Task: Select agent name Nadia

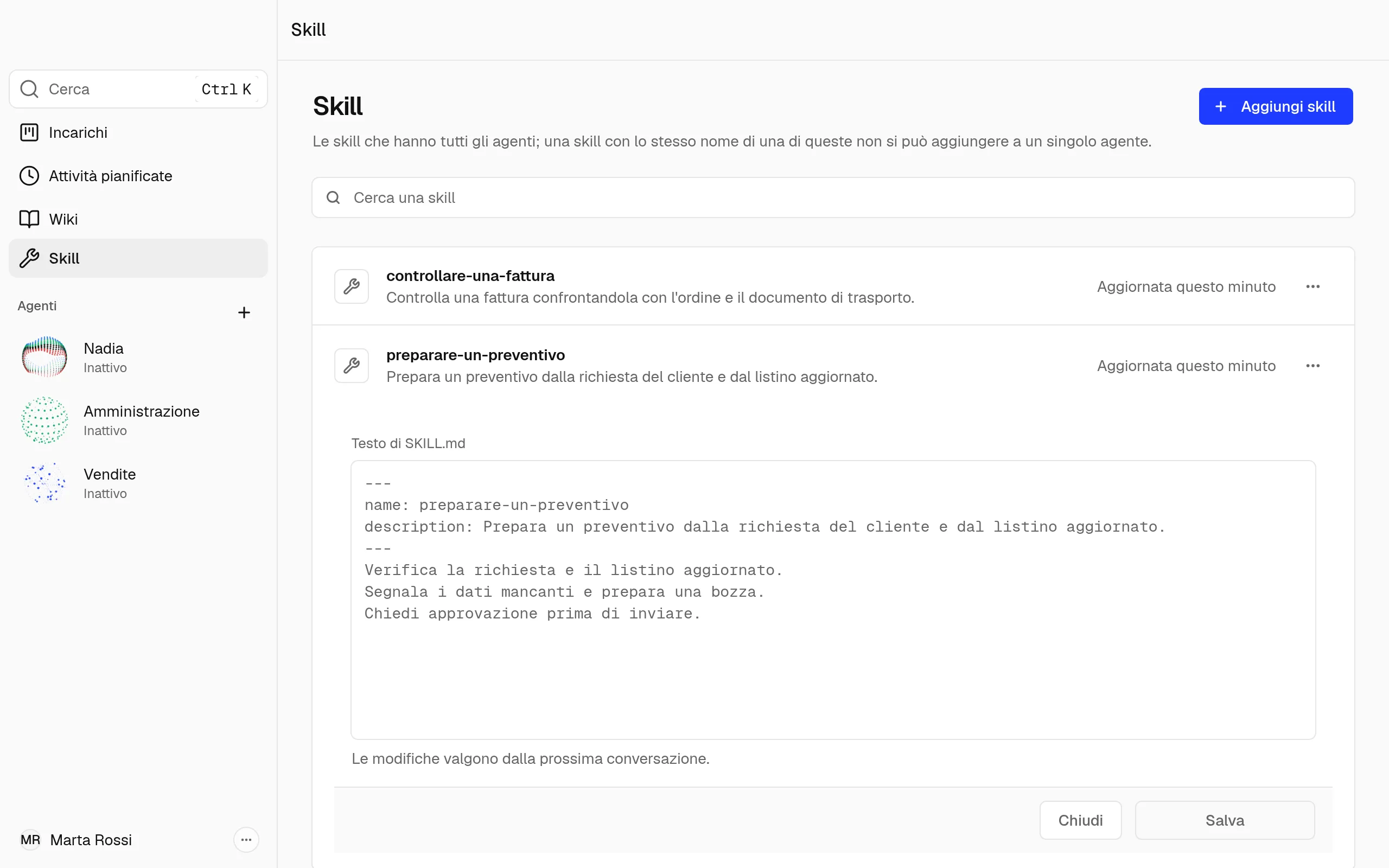Action: point(103,348)
